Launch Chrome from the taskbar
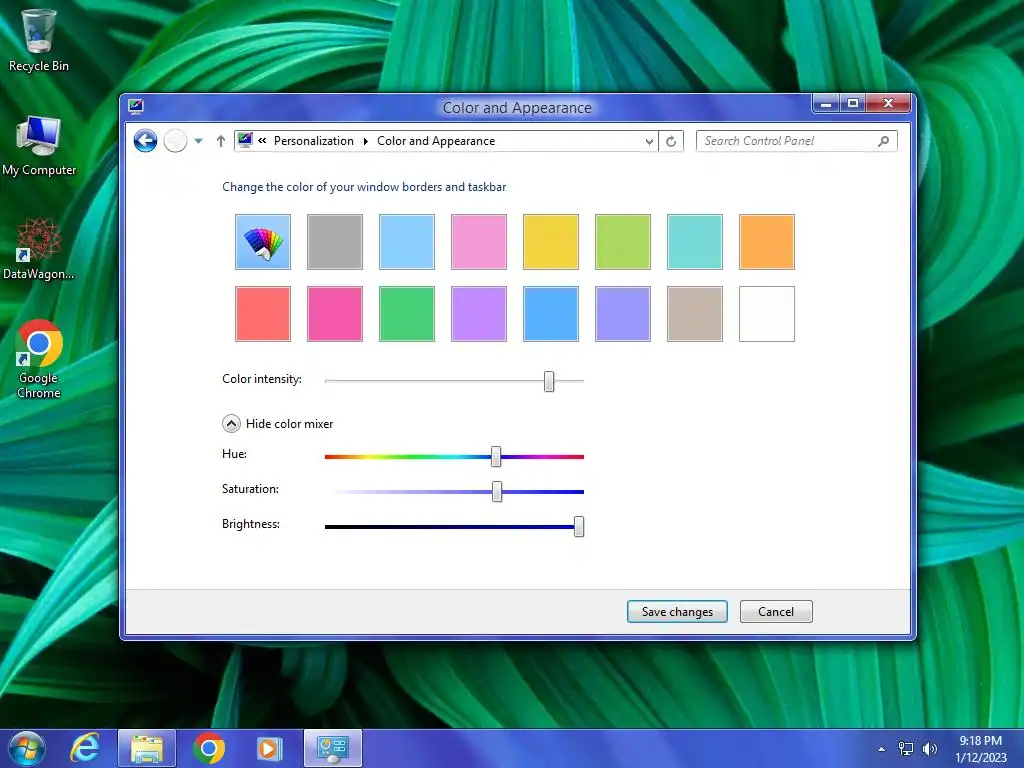This screenshot has width=1024, height=768. (x=209, y=748)
